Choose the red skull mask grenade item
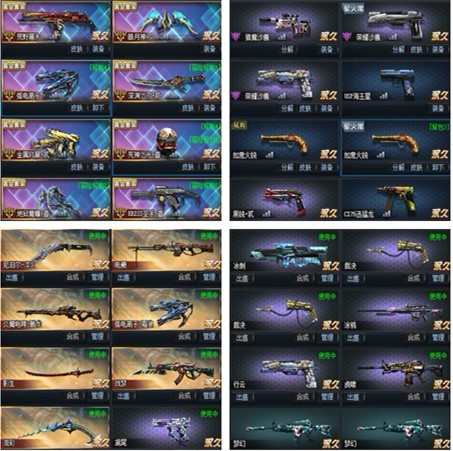The width and height of the screenshot is (453, 451). pos(167,140)
